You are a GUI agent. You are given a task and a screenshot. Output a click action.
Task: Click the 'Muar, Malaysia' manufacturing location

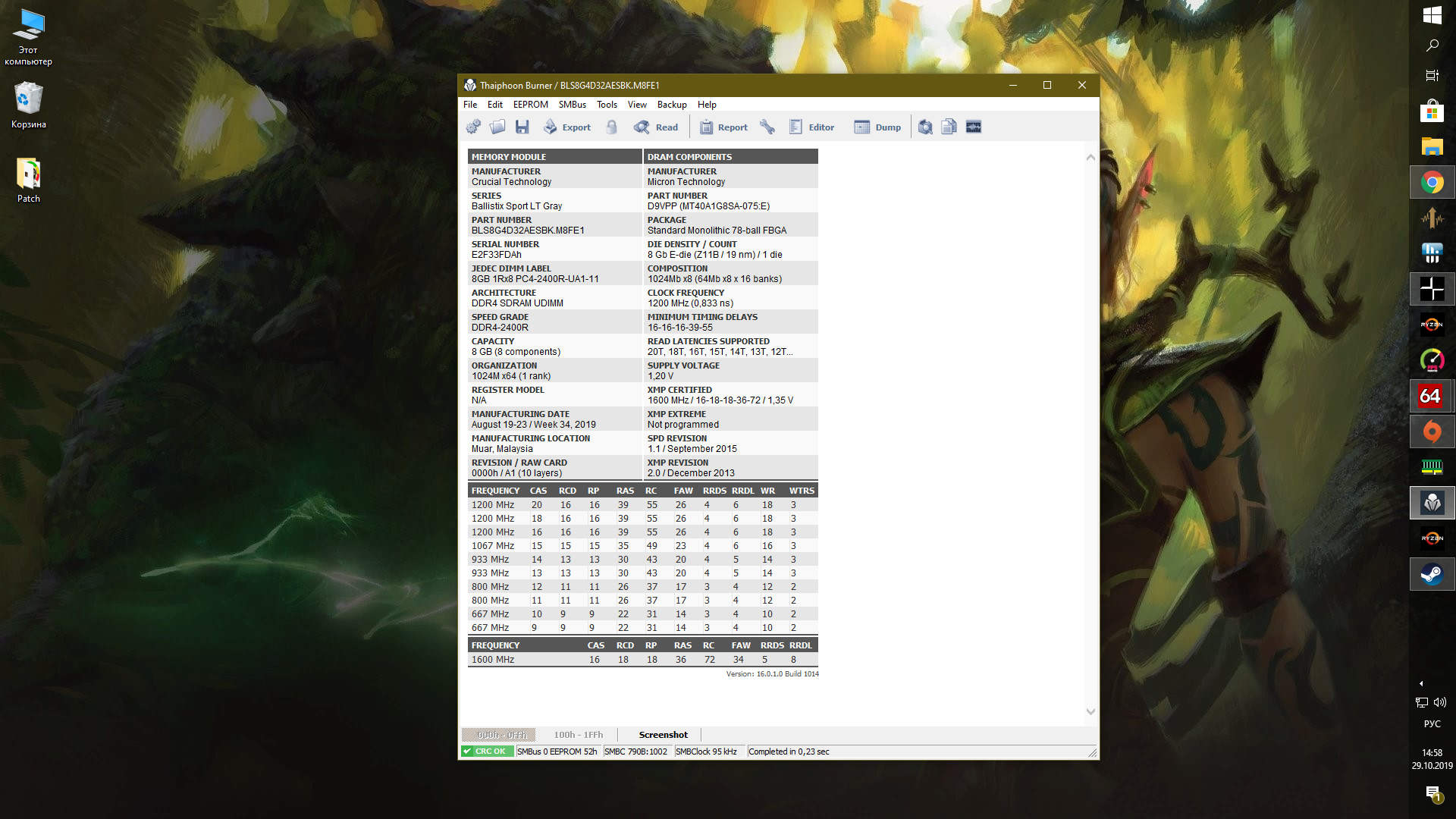coord(502,449)
